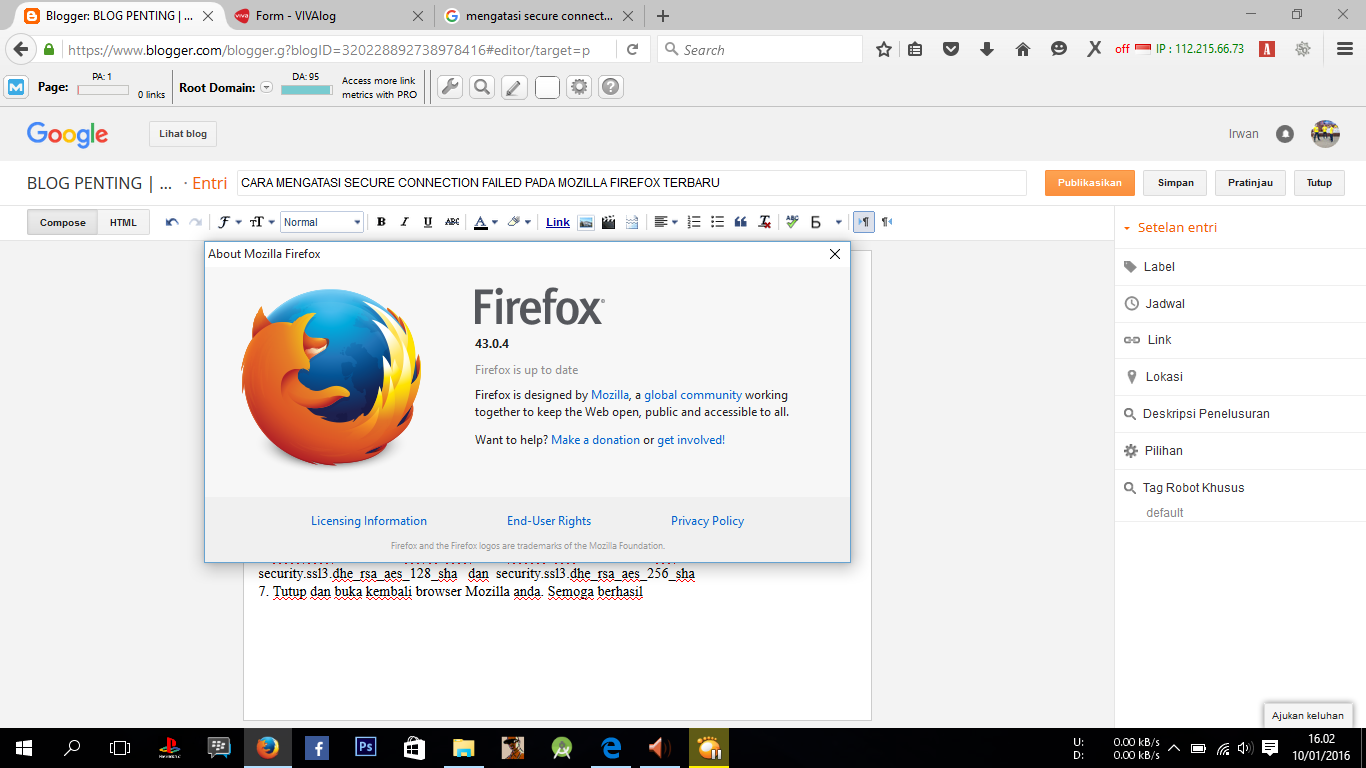Click the Simpan button
This screenshot has height=768, width=1366.
[1175, 183]
